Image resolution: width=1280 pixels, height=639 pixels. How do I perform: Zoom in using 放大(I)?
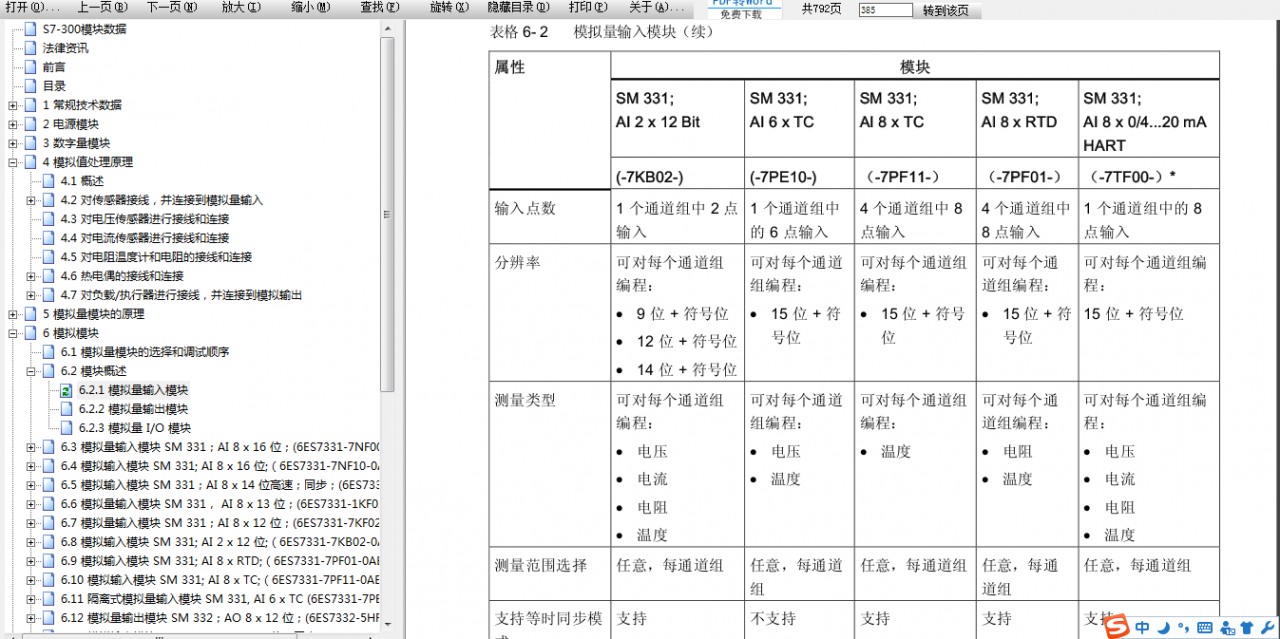[241, 7]
